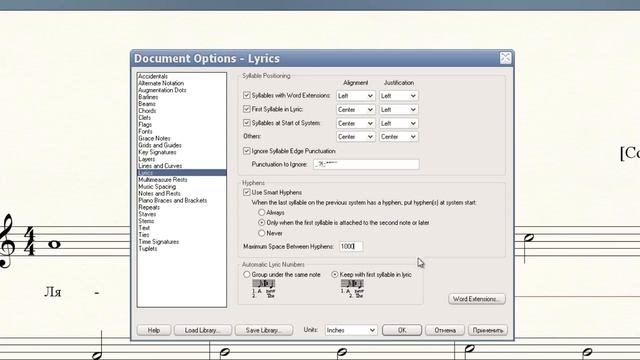The height and width of the screenshot is (360, 640).
Task: Open Start of System alignment dropdown
Action: click(x=356, y=123)
